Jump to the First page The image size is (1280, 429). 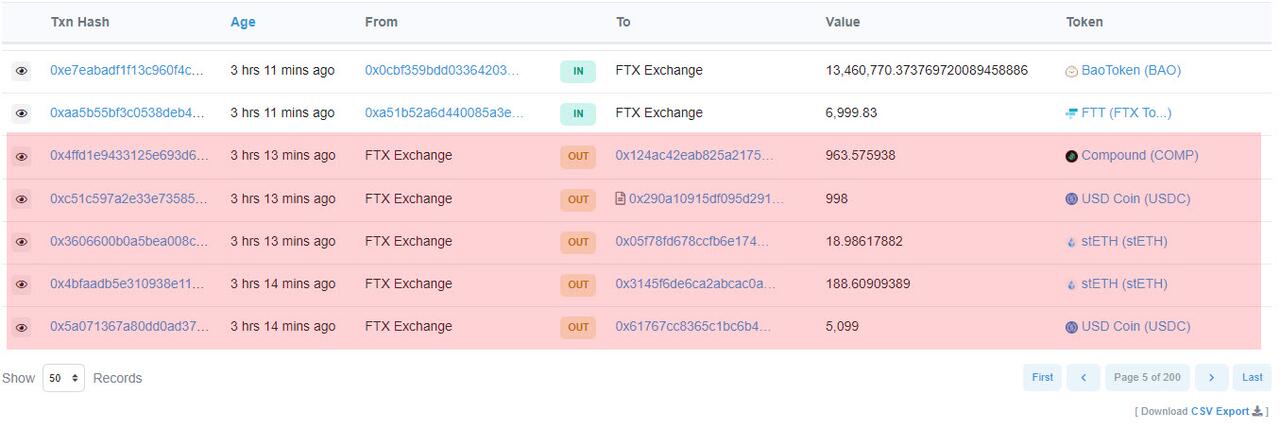(1042, 377)
